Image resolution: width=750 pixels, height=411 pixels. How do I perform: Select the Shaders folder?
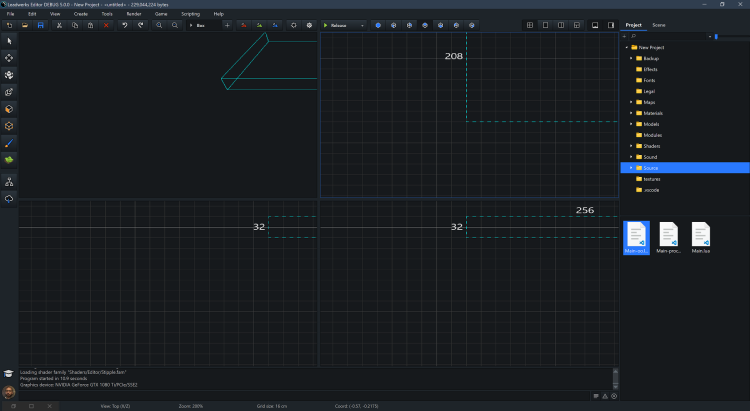click(651, 146)
